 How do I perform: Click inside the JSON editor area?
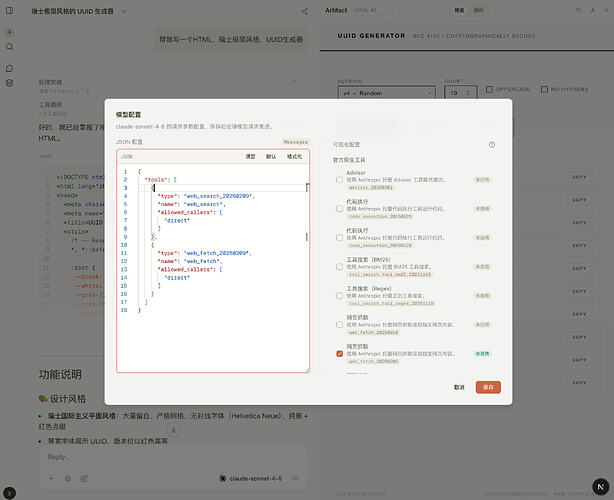pyautogui.click(x=213, y=268)
